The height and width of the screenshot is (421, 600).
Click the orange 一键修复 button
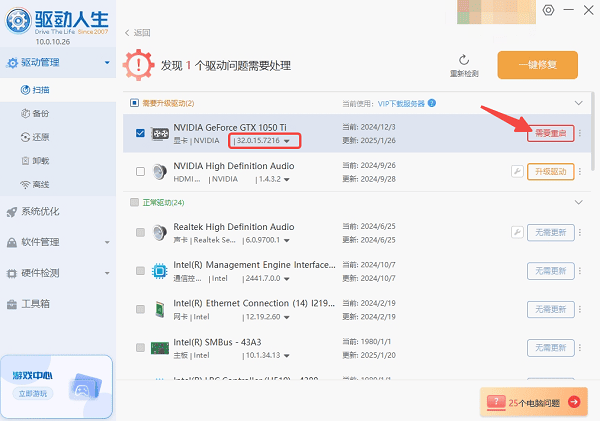click(537, 65)
